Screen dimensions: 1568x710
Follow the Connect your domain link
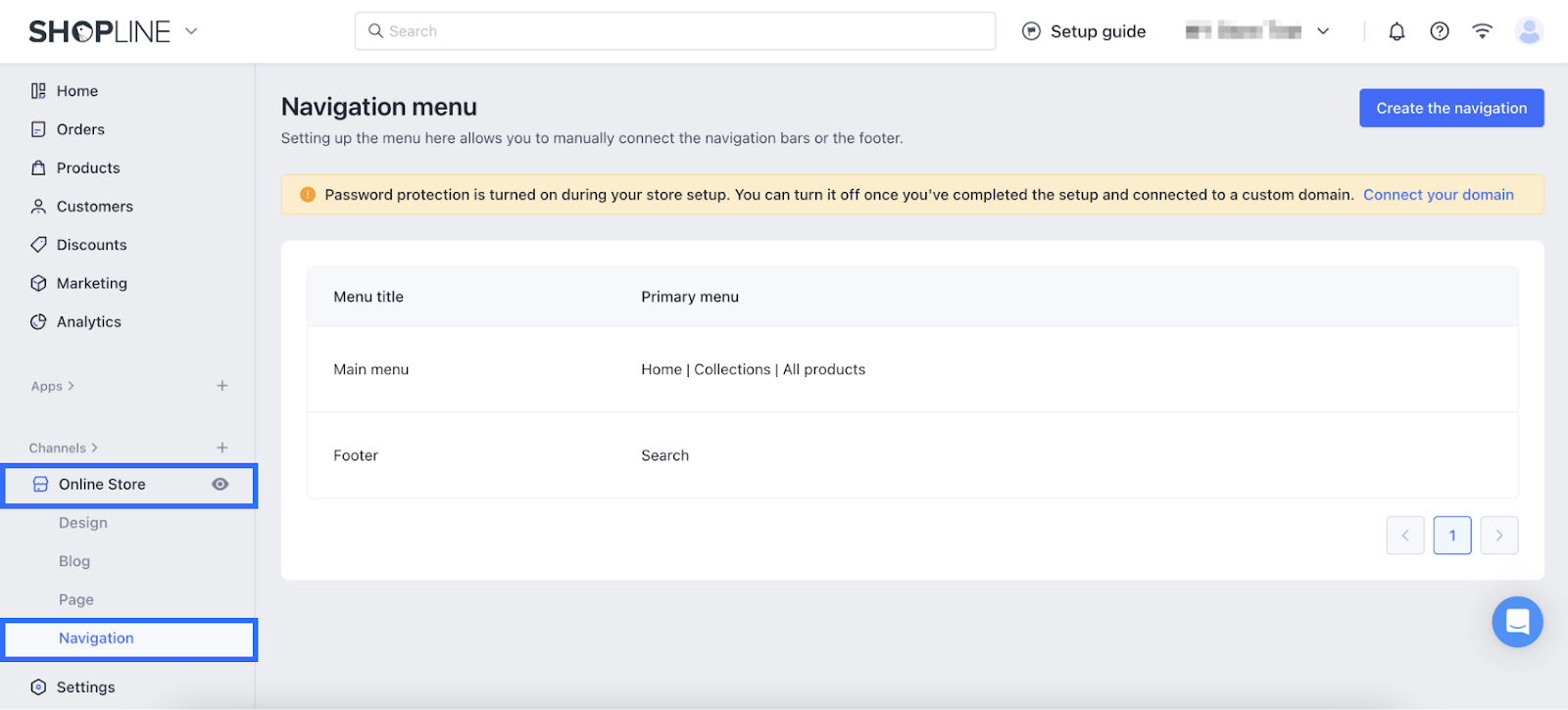[x=1438, y=195]
